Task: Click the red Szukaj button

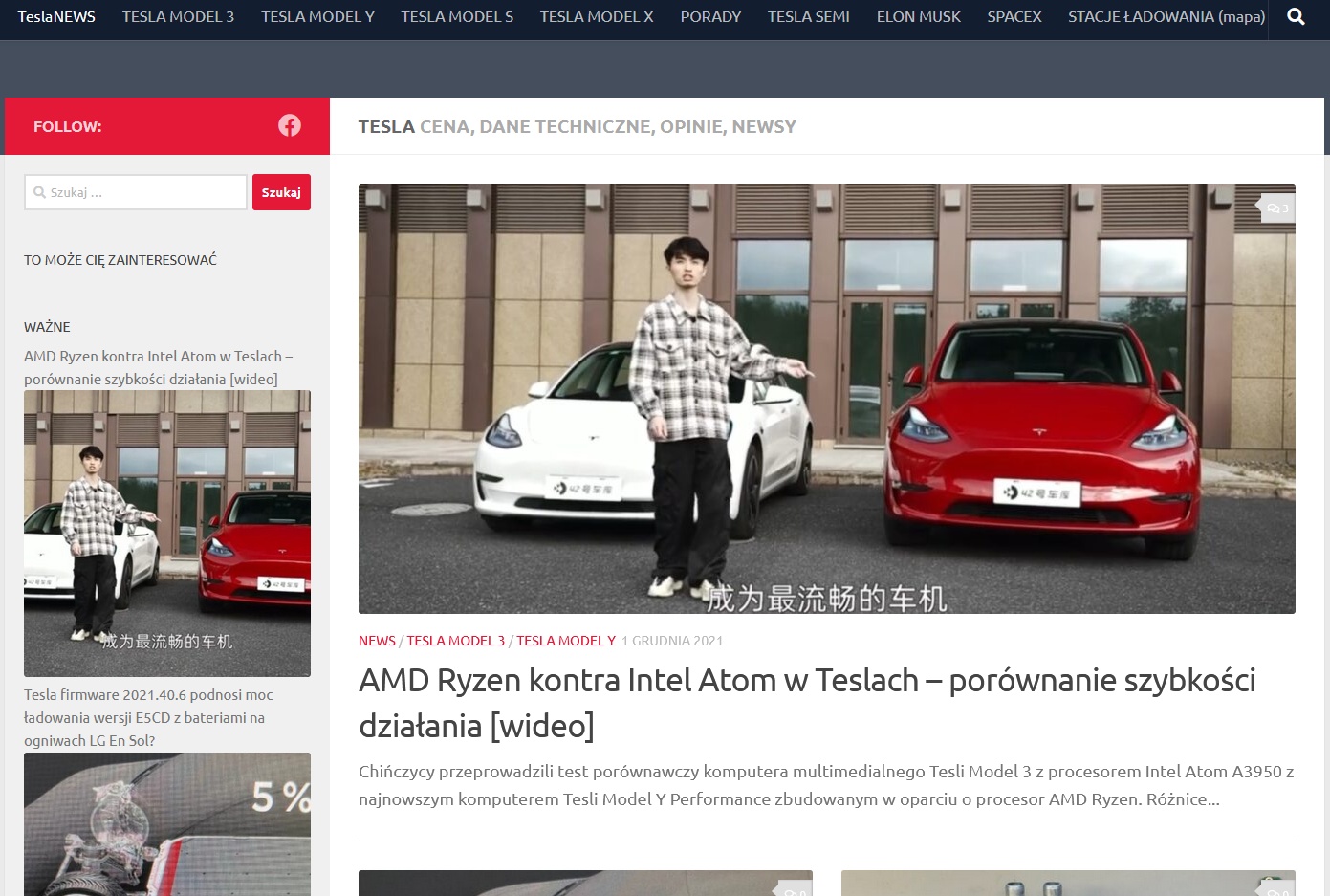Action: [281, 192]
